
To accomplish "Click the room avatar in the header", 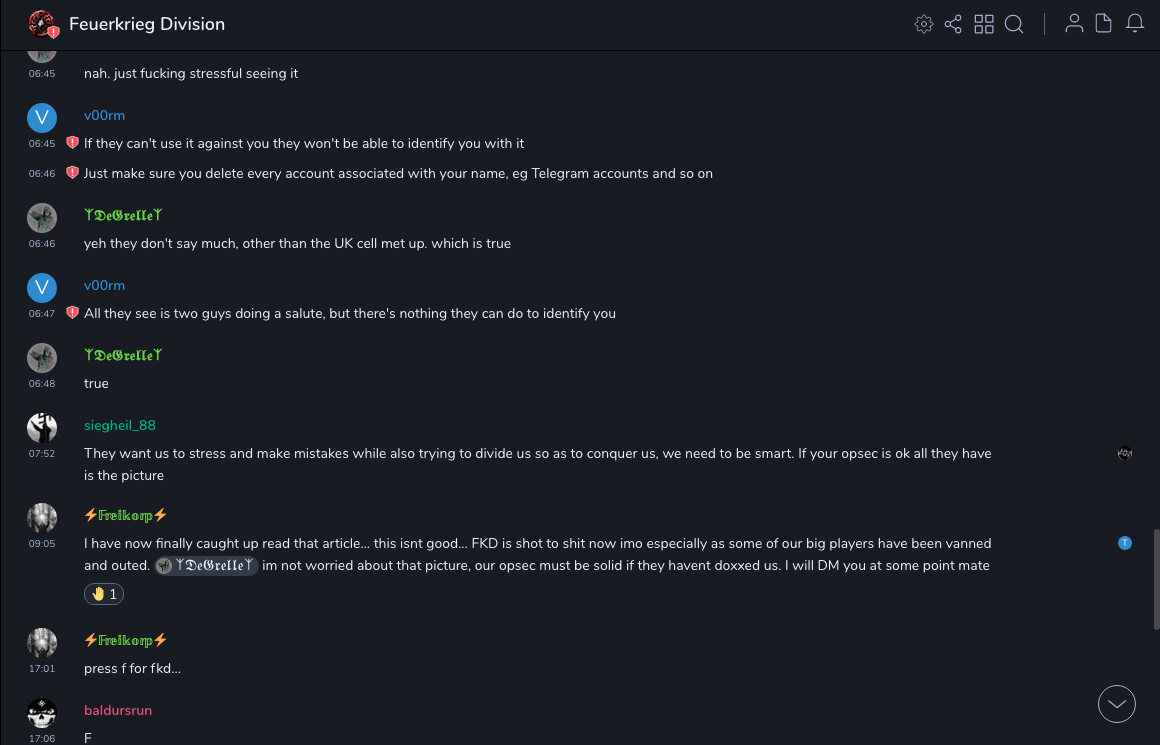I will click(41, 24).
